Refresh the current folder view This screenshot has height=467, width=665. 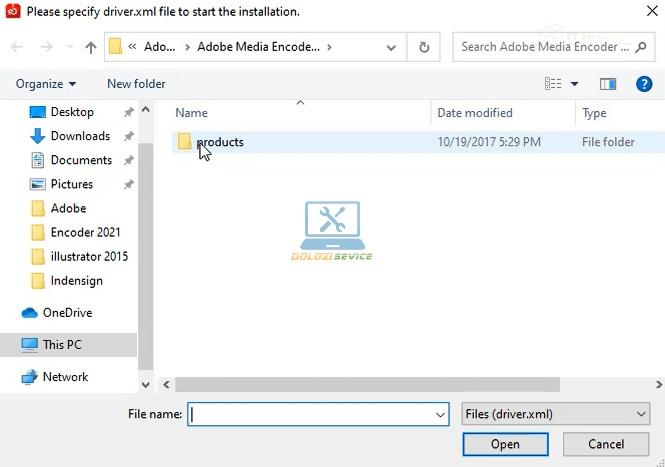[x=424, y=47]
